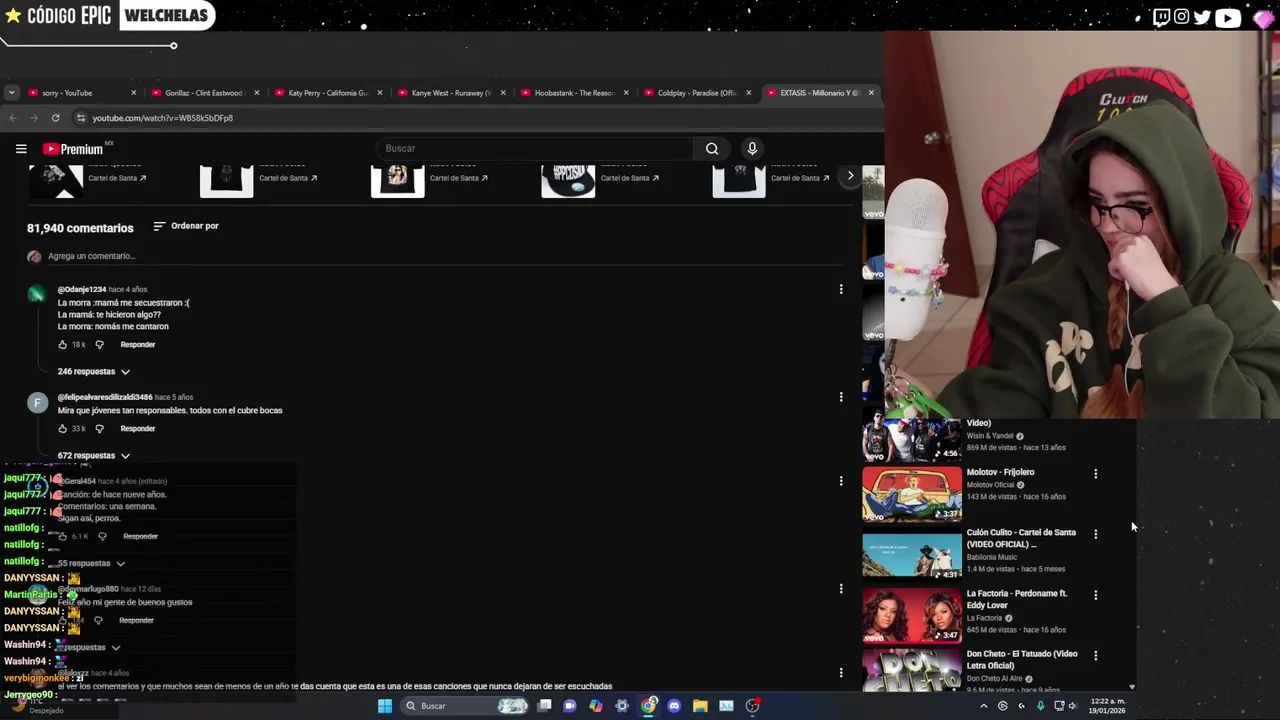
Task: Start voice search with microphone icon
Action: (x=752, y=149)
